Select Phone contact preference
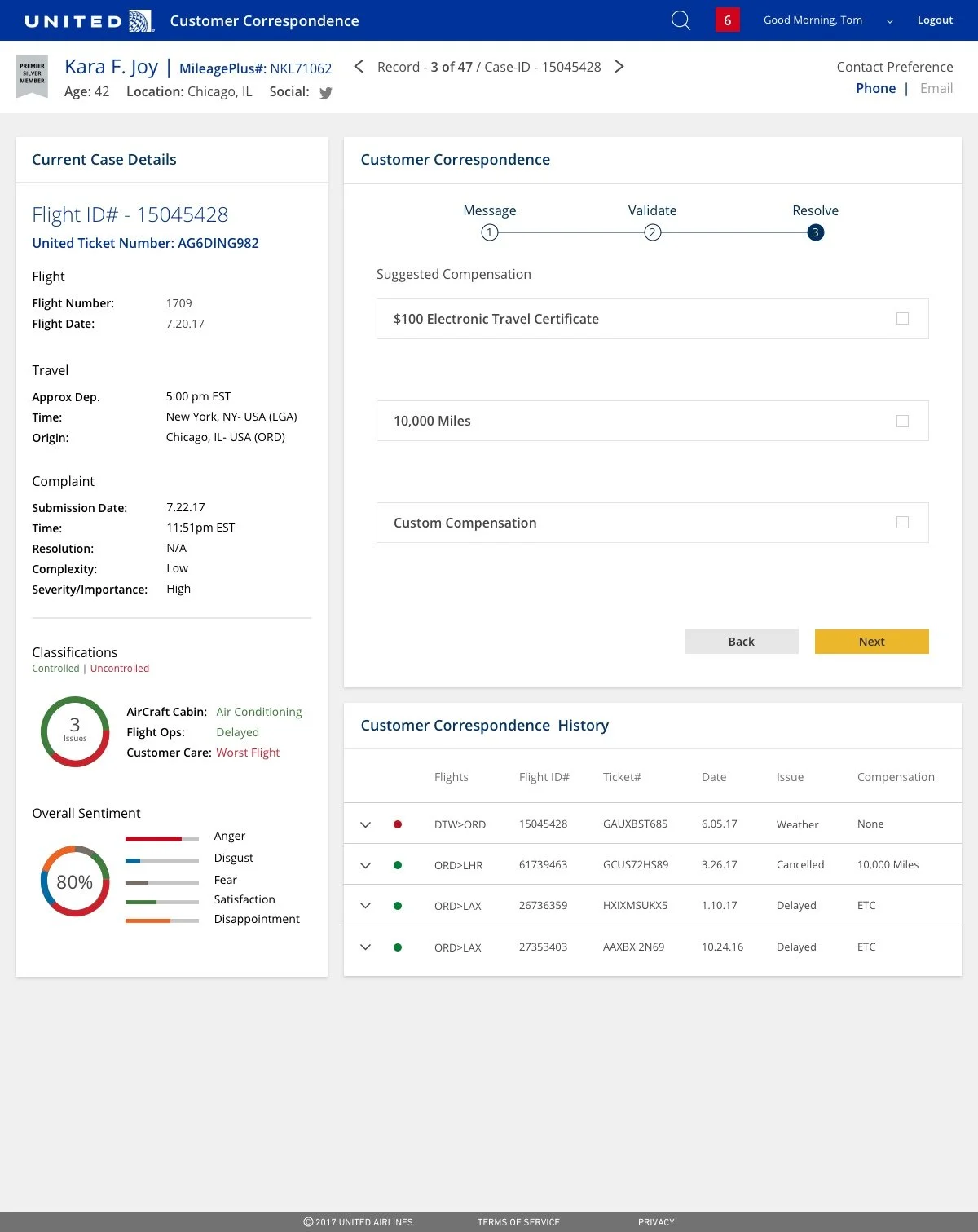Image resolution: width=978 pixels, height=1232 pixels. (875, 88)
